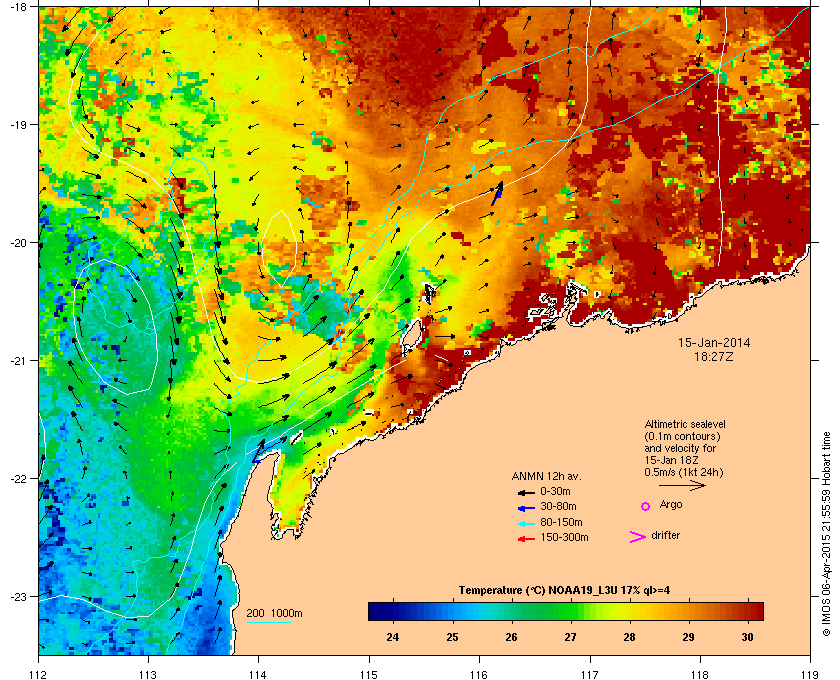Image resolution: width=840 pixels, height=680 pixels.
Task: Click the '-18' latitude axis label
Action: (x=18, y=6)
